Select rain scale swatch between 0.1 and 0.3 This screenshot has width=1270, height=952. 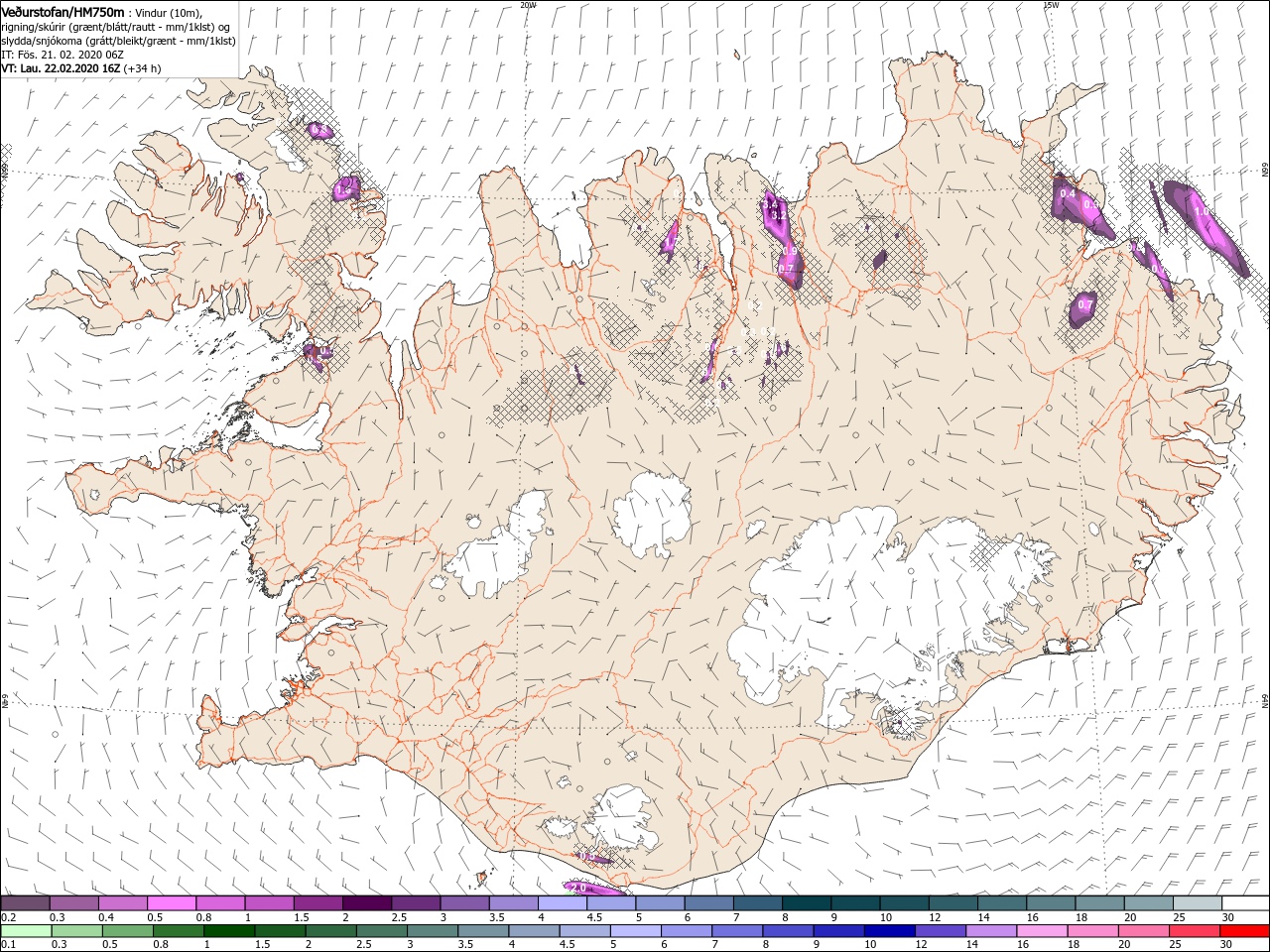26,931
